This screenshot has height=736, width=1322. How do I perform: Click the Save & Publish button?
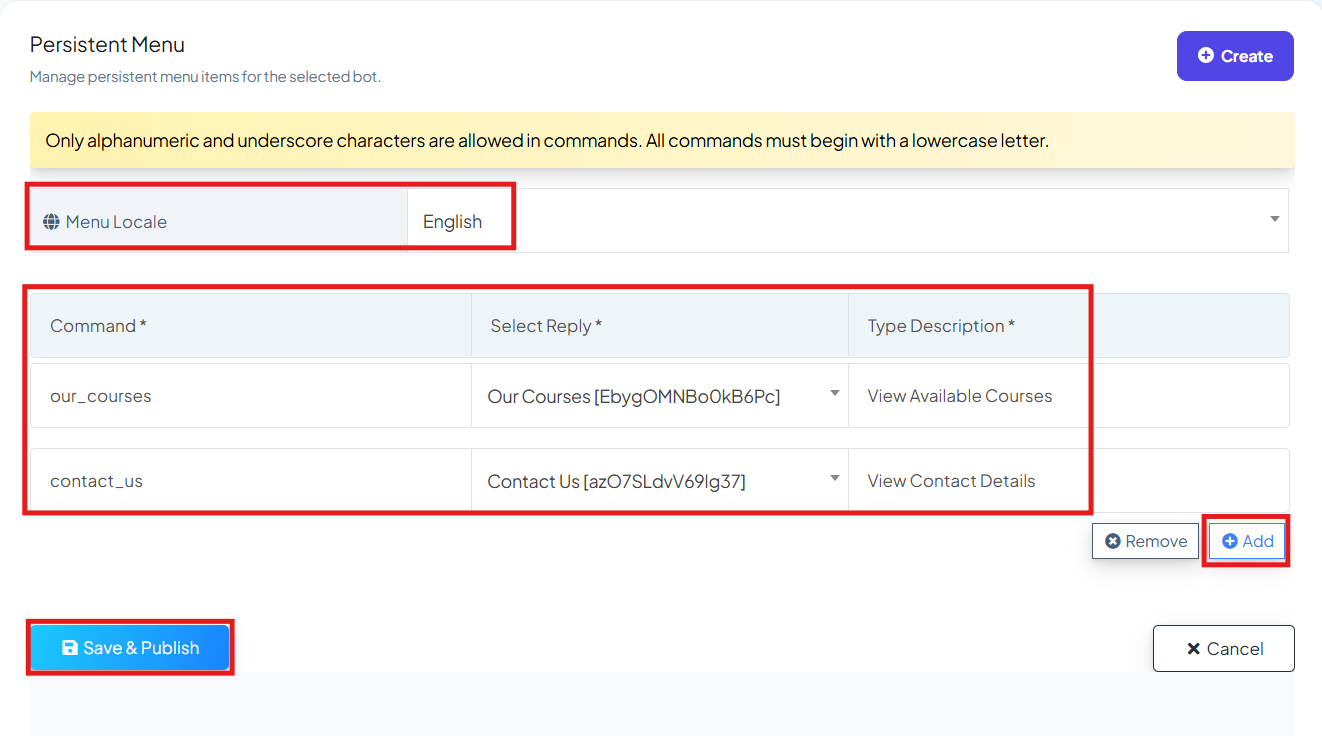click(130, 648)
